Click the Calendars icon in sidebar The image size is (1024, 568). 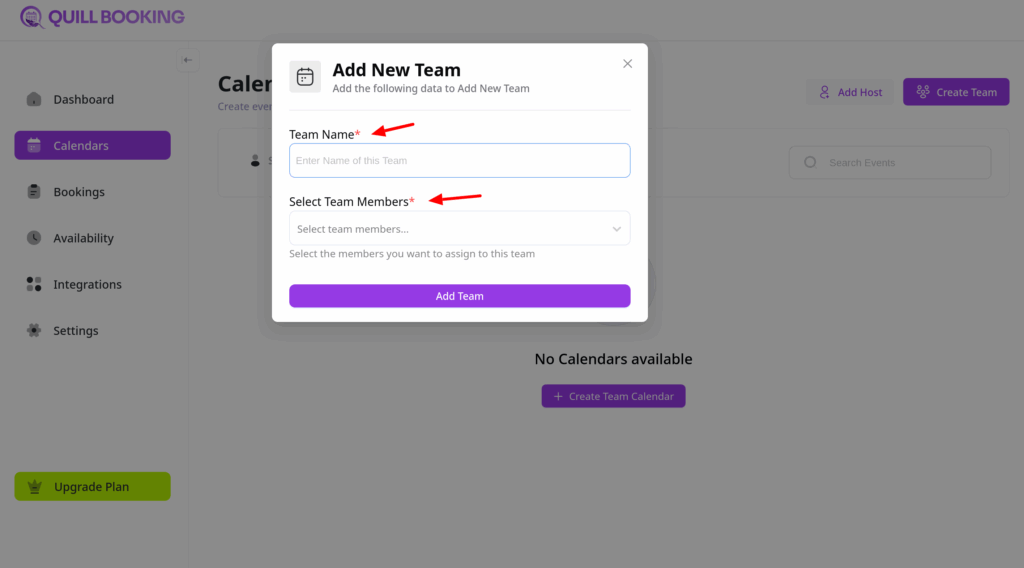(34, 146)
